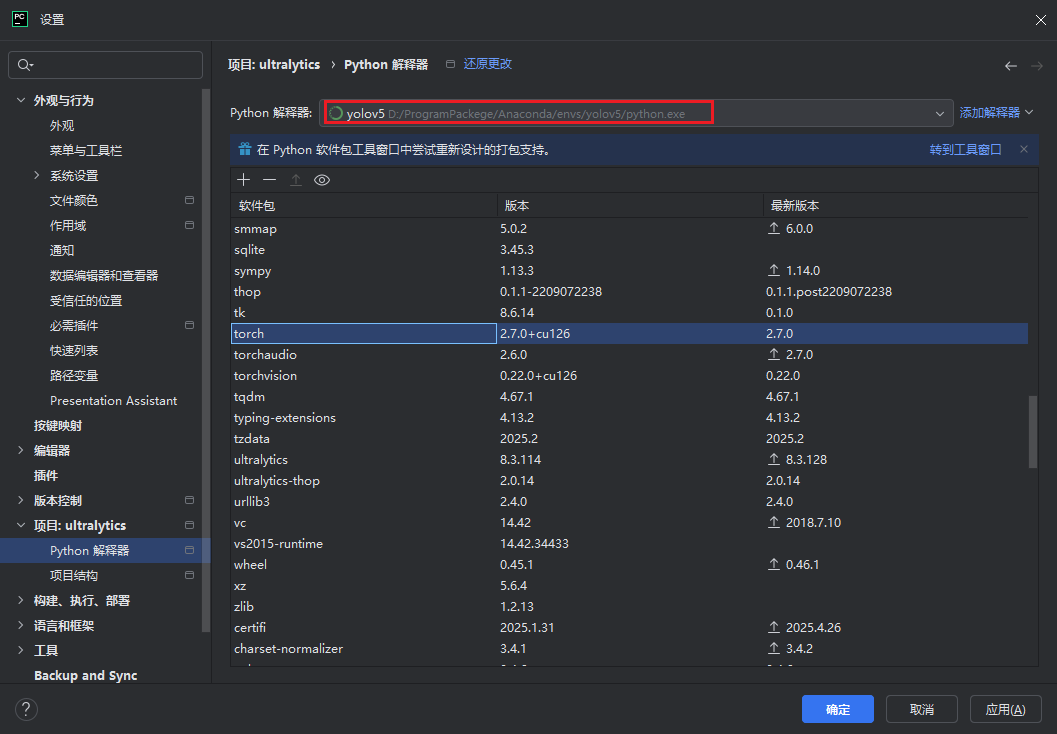Select the urllib3 package row
1057x734 pixels.
coord(629,501)
